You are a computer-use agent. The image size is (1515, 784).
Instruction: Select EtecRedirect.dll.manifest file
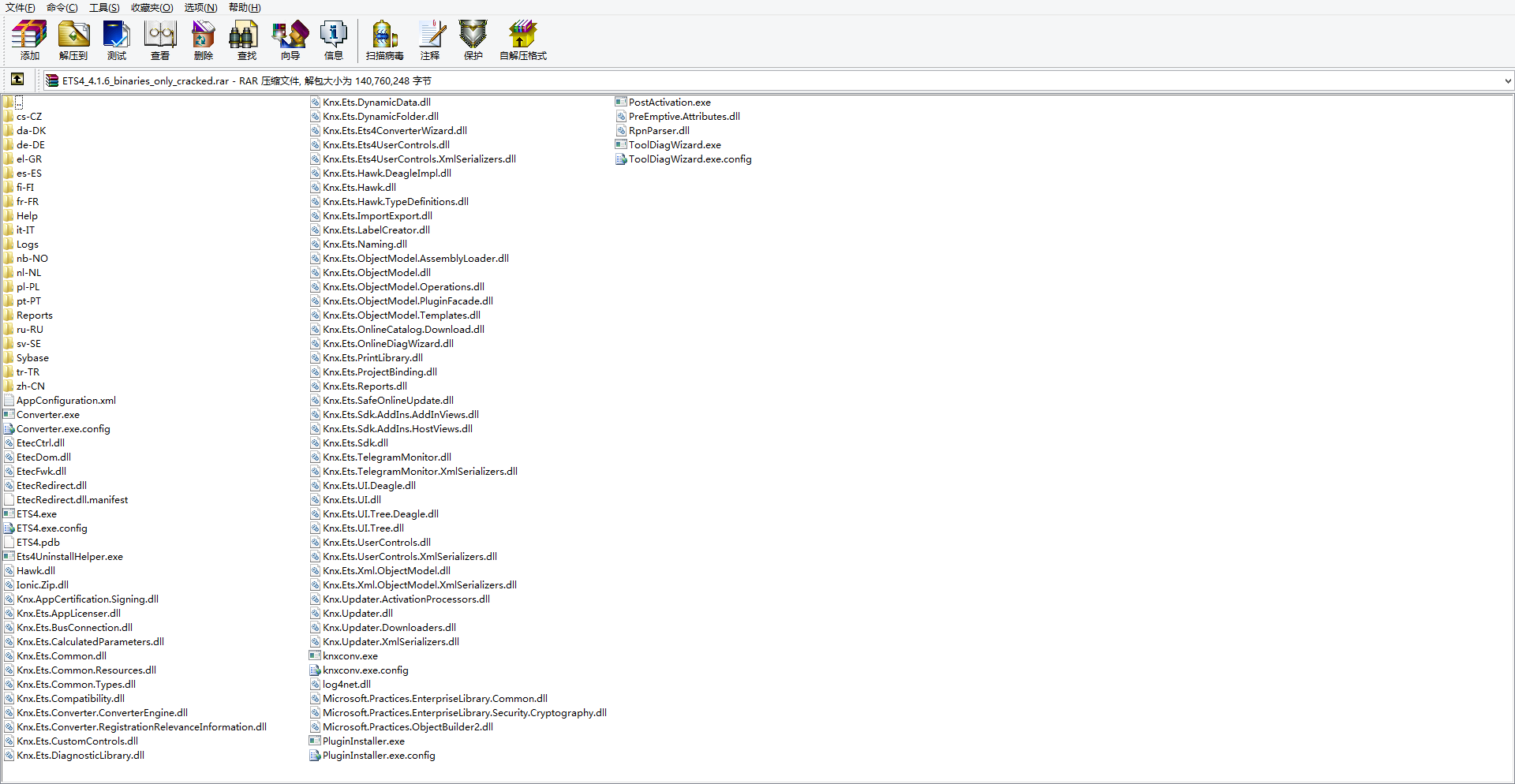click(65, 500)
